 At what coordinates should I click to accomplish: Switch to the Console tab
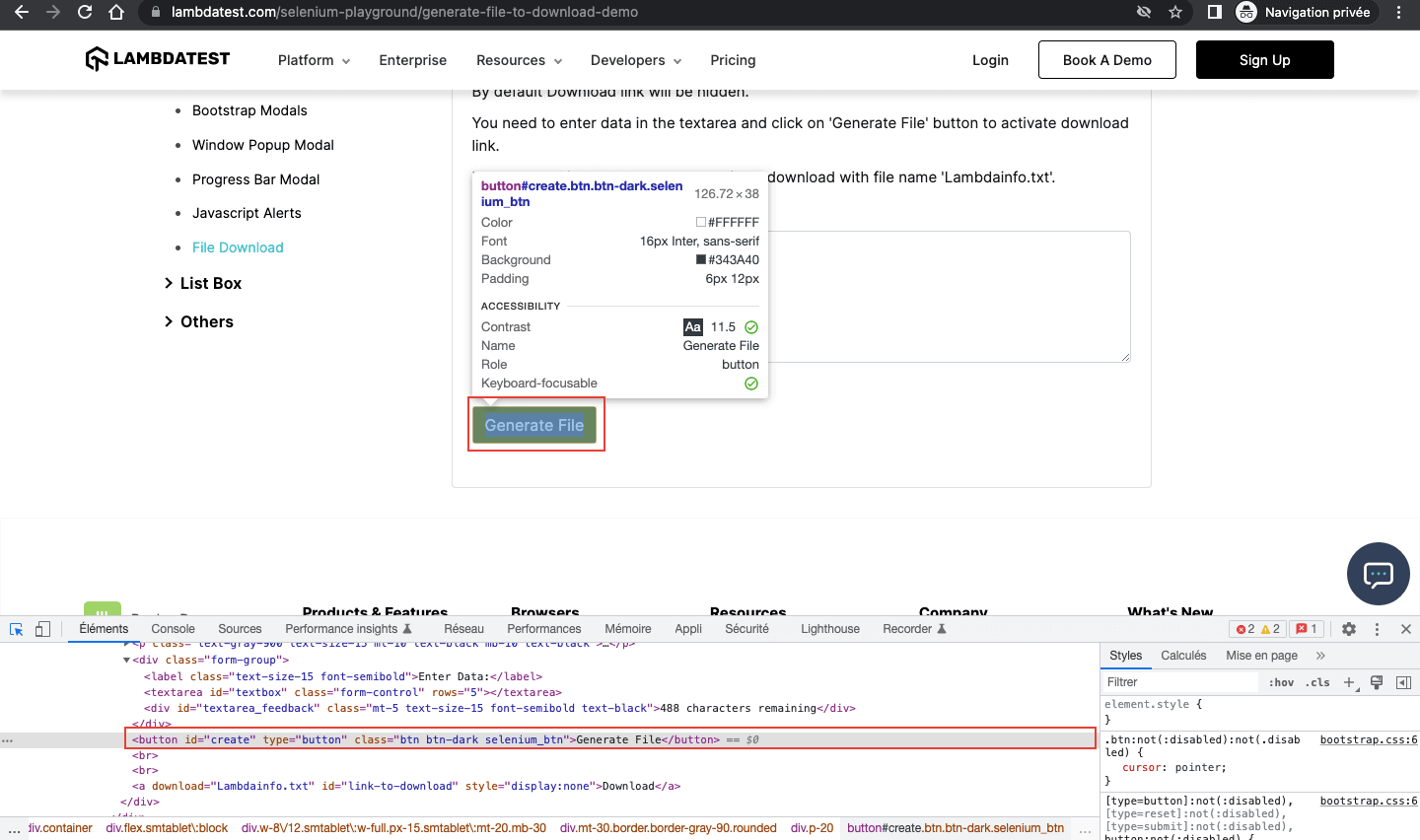(173, 629)
